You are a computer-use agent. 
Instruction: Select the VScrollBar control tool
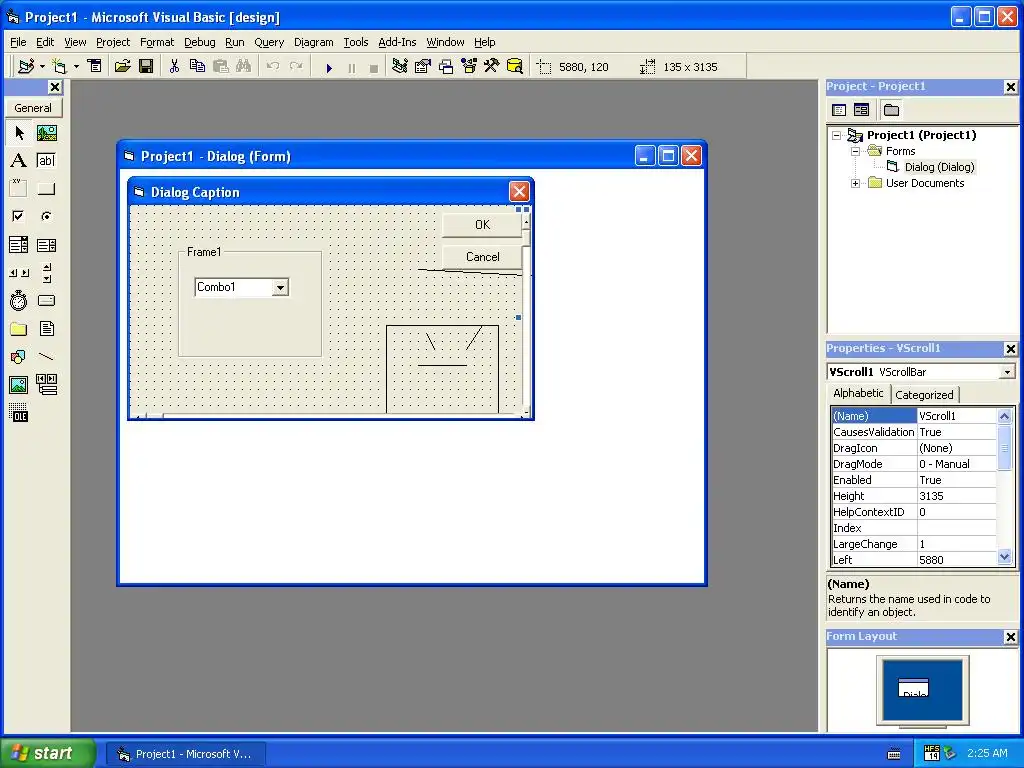pyautogui.click(x=46, y=273)
